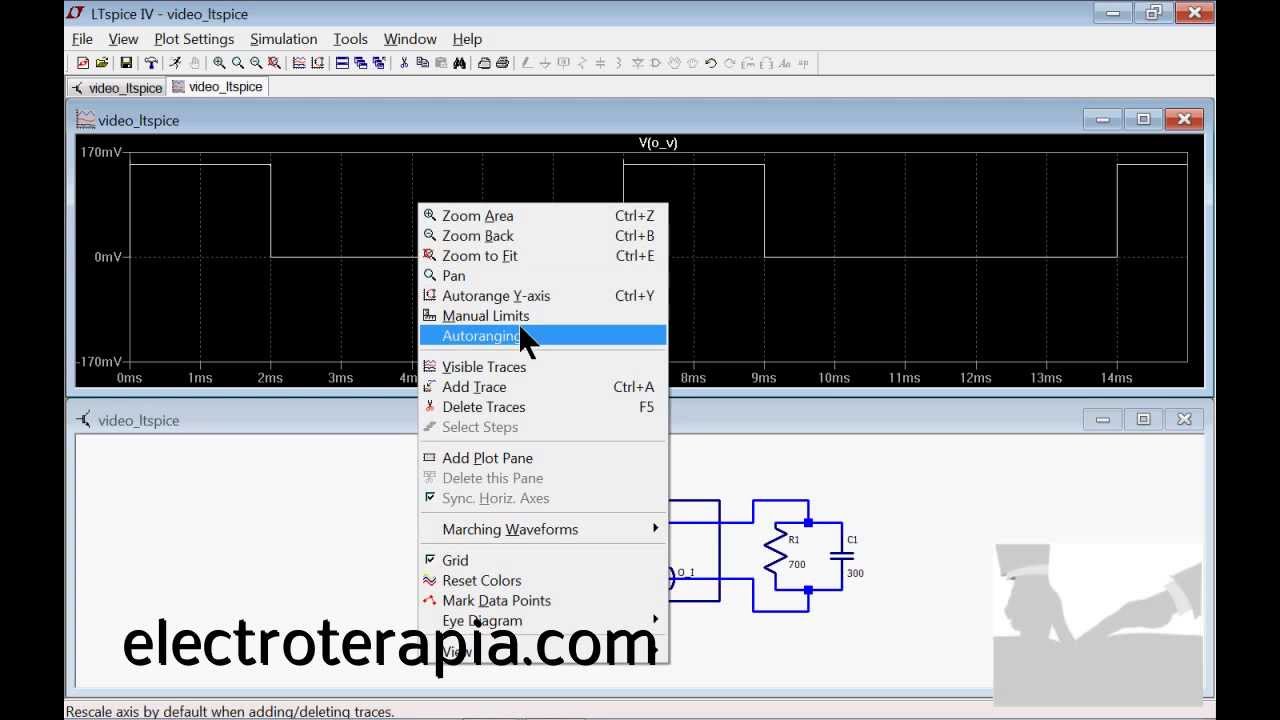
Task: Toggle the highlighted Autoranging option
Action: coord(544,336)
